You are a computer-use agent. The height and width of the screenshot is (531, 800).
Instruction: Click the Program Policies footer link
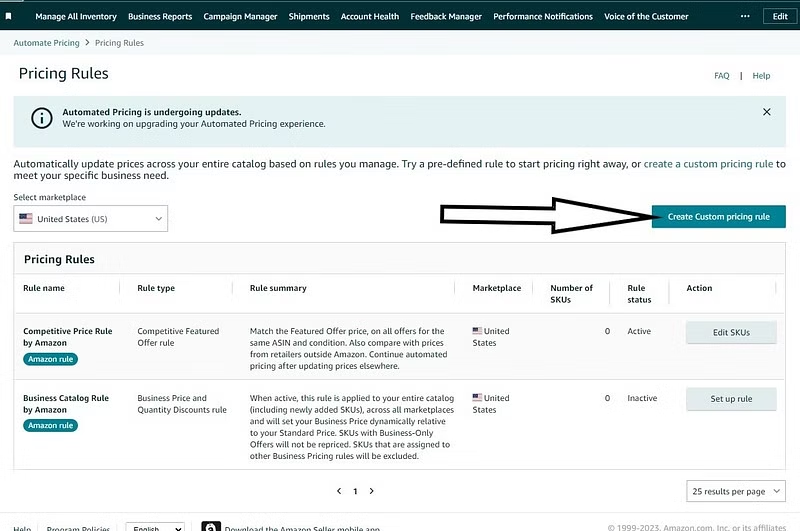(x=78, y=528)
